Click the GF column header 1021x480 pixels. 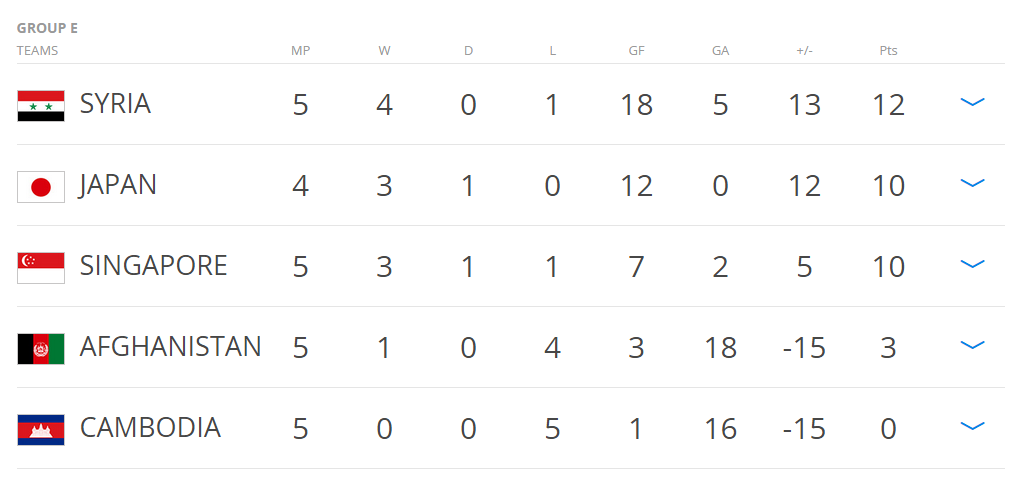636,50
